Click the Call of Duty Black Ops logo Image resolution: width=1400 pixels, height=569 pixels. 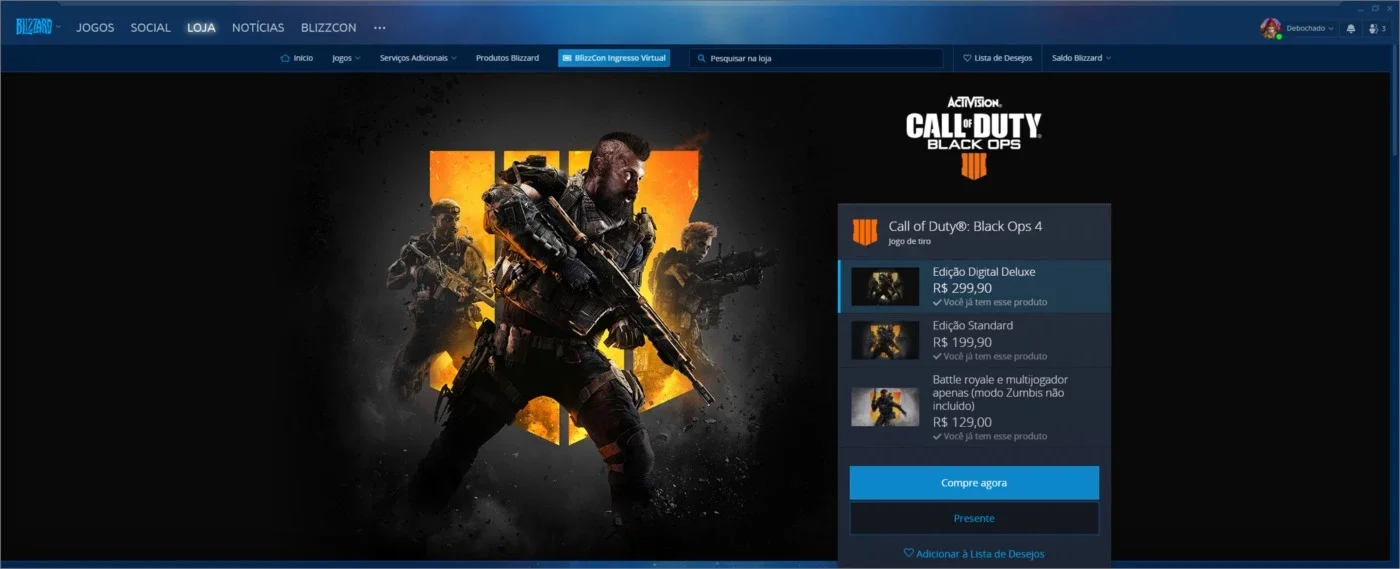click(974, 137)
